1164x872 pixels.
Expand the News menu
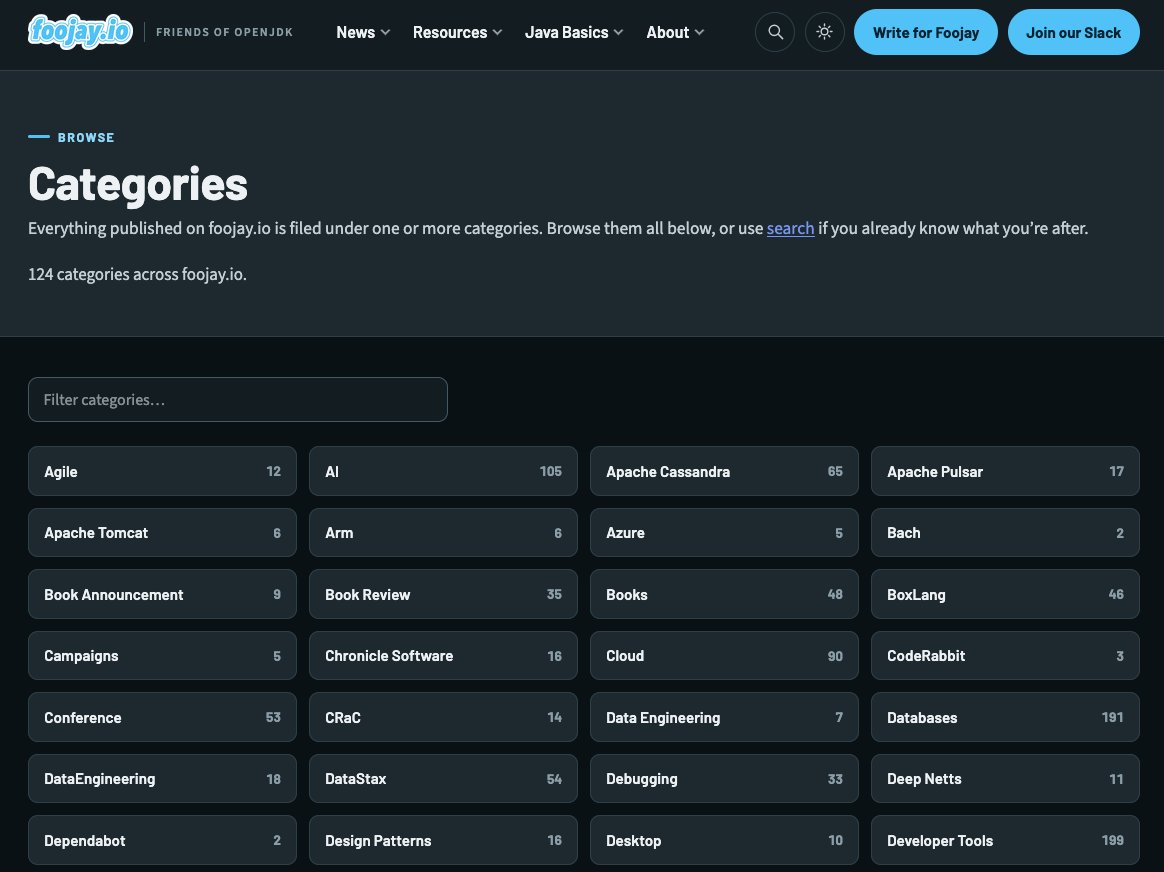pos(363,32)
